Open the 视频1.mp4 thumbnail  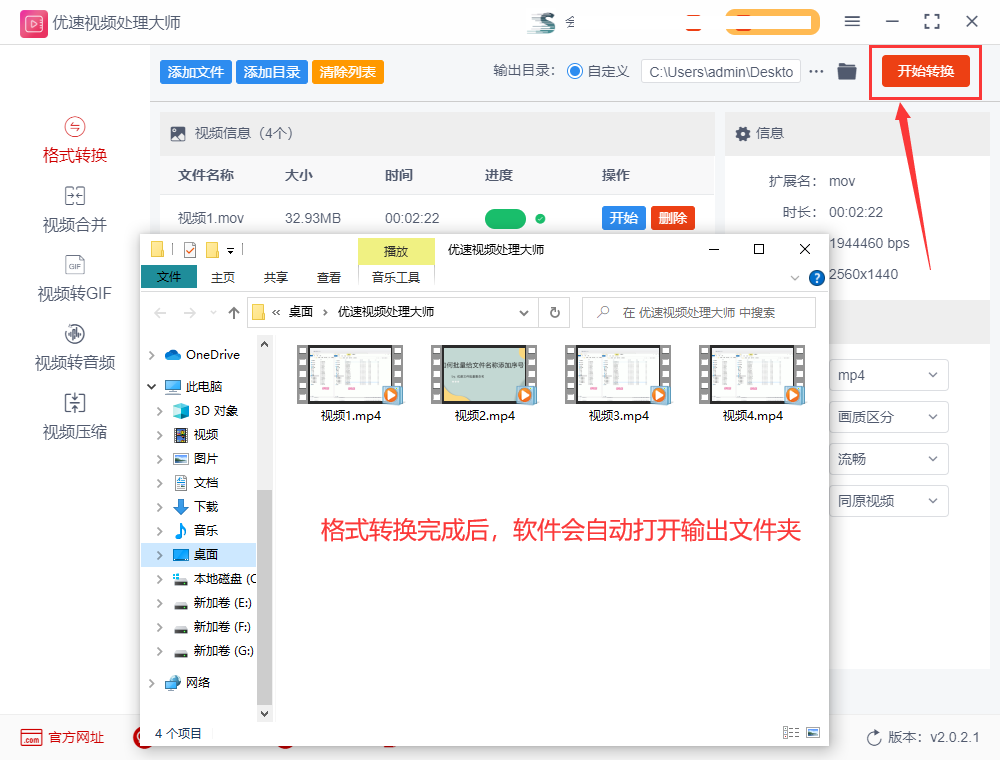pos(350,375)
